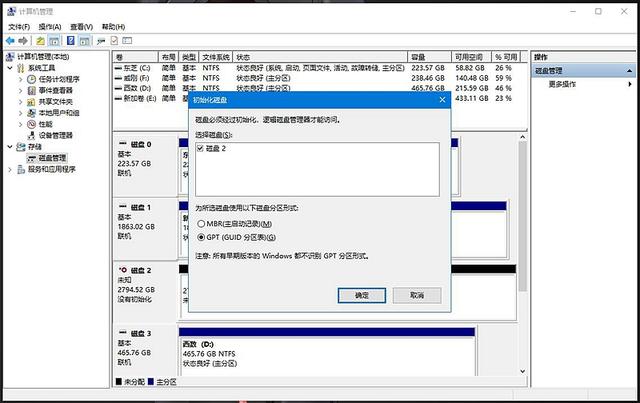Click the last split-view toolbar icon
The width and height of the screenshot is (640, 403).
click(x=127, y=40)
